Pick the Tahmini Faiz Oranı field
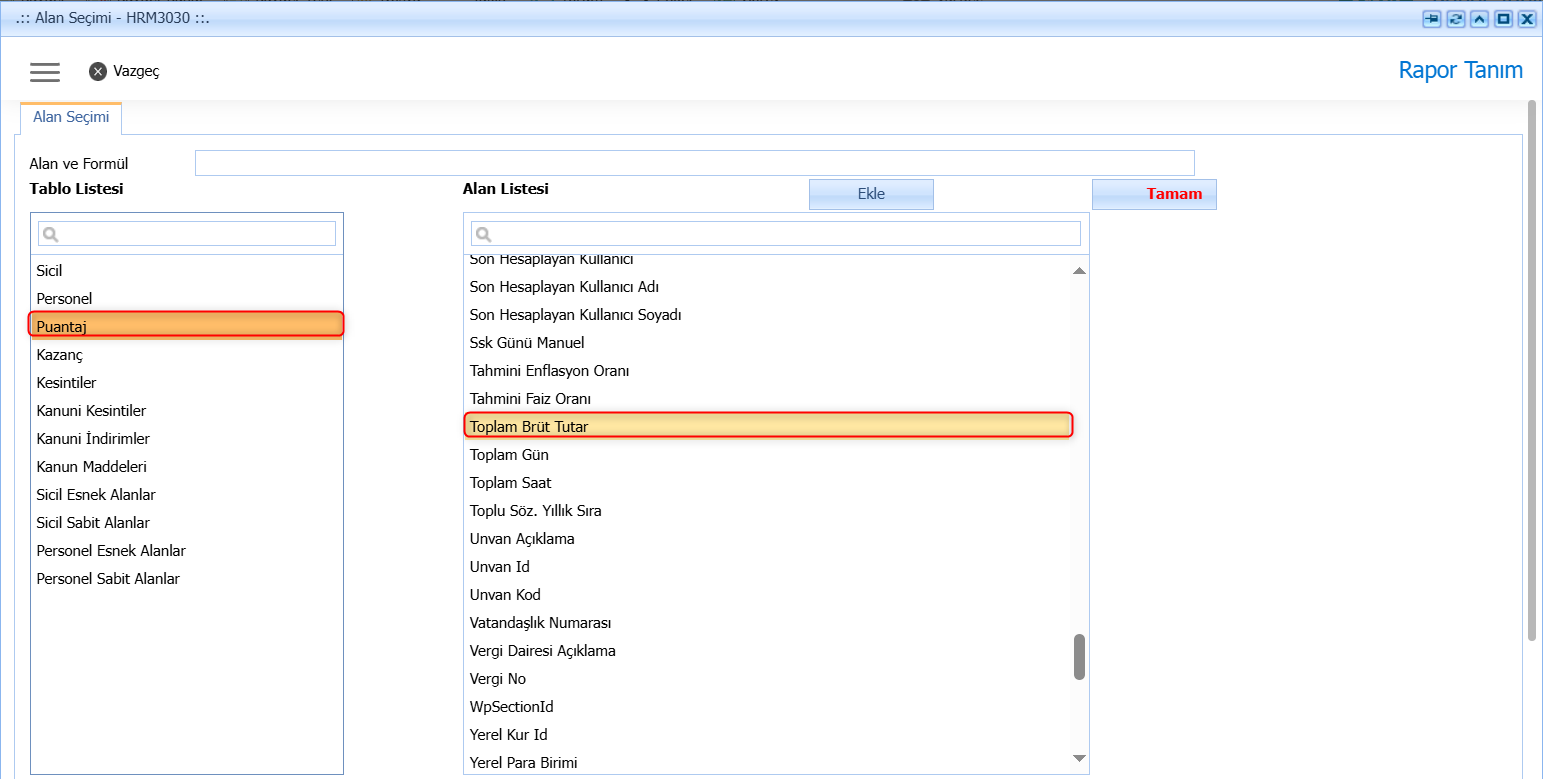1543x779 pixels. point(768,399)
